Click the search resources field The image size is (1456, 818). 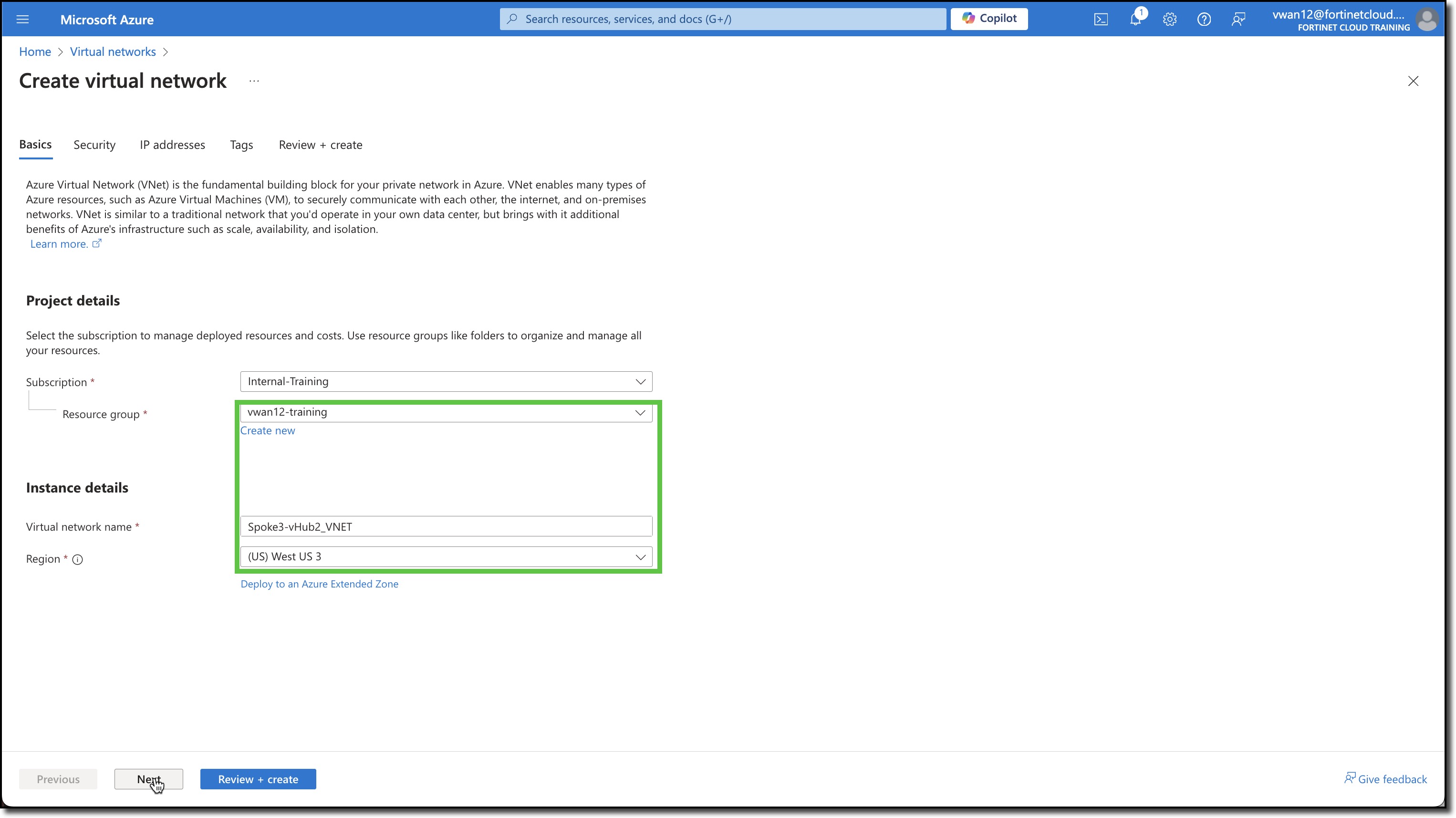pos(723,19)
